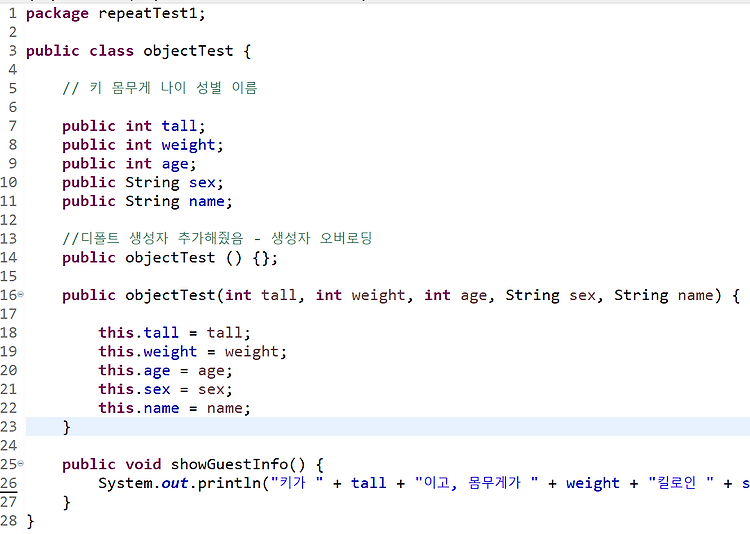Place cursor after closing brace on line 23
The width and height of the screenshot is (750, 534).
(71, 427)
